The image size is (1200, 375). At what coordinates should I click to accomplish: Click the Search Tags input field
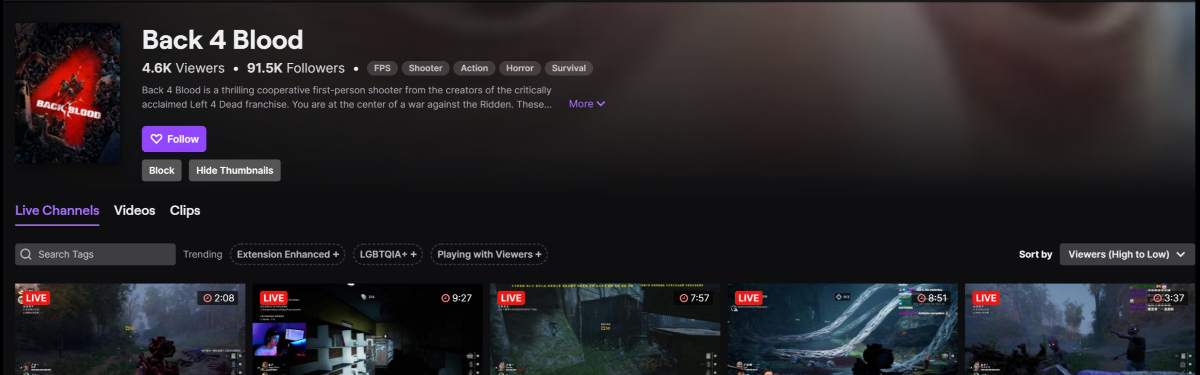point(95,254)
